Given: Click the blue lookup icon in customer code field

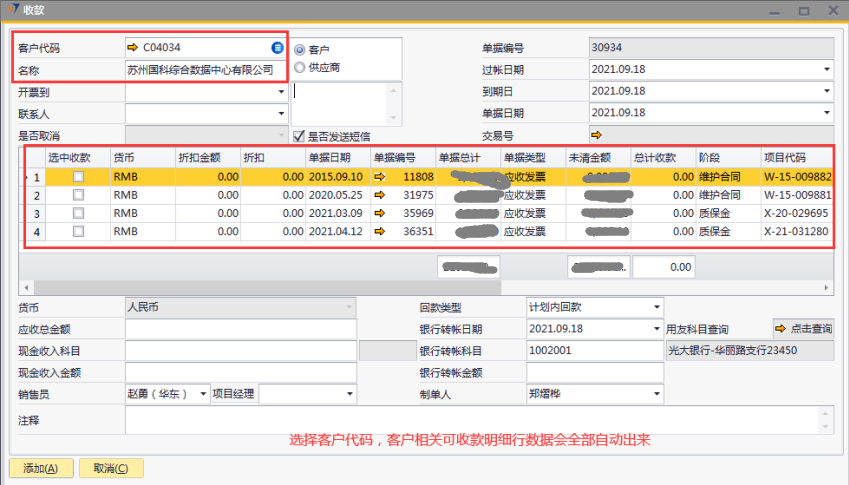Looking at the screenshot, I should pos(277,47).
